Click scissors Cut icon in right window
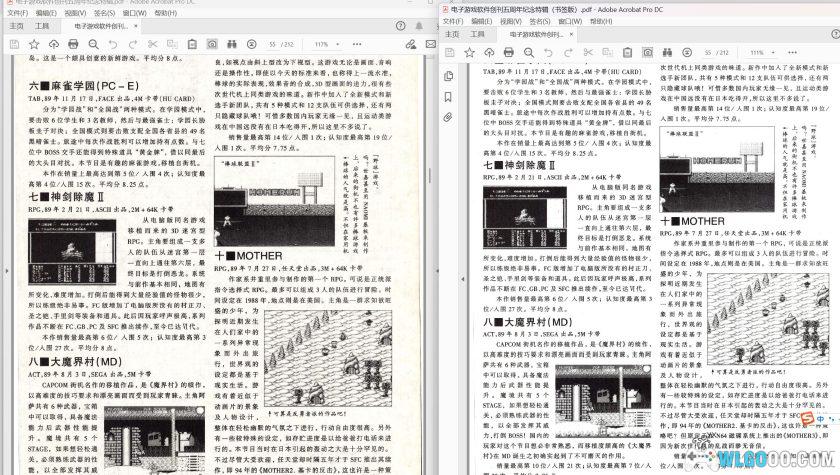Screen dimensions: 840x475 coord(588,52)
